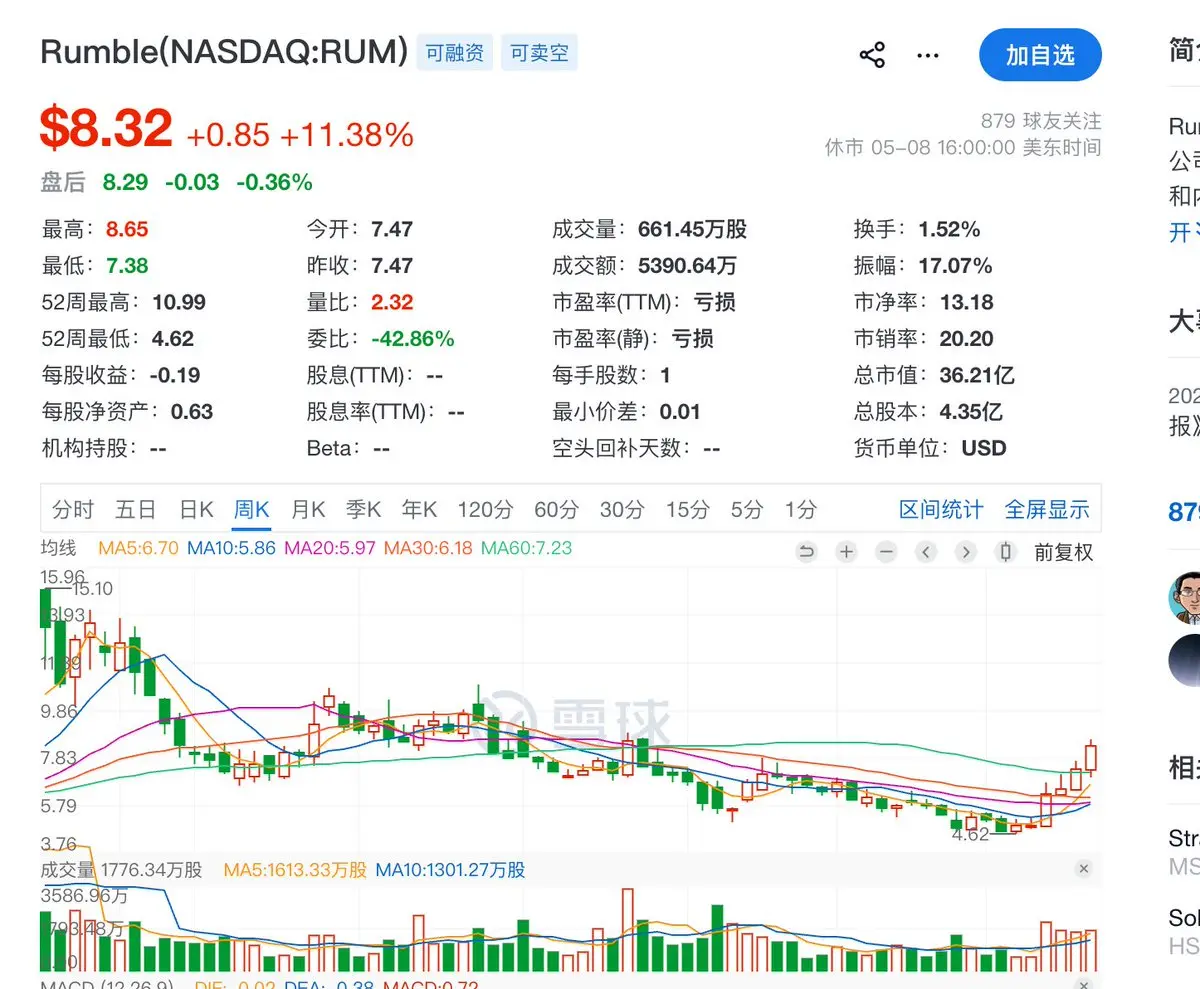Click the after-hours price 8.29
This screenshot has height=989, width=1200.
coord(125,182)
